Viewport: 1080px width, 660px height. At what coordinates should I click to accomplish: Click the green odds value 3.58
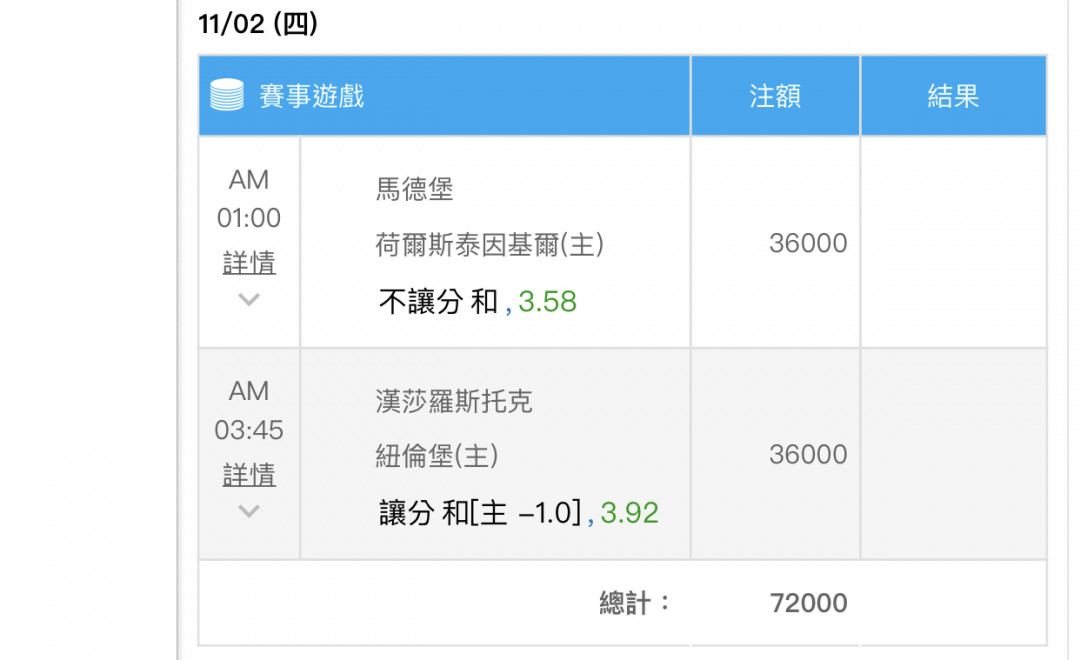548,302
